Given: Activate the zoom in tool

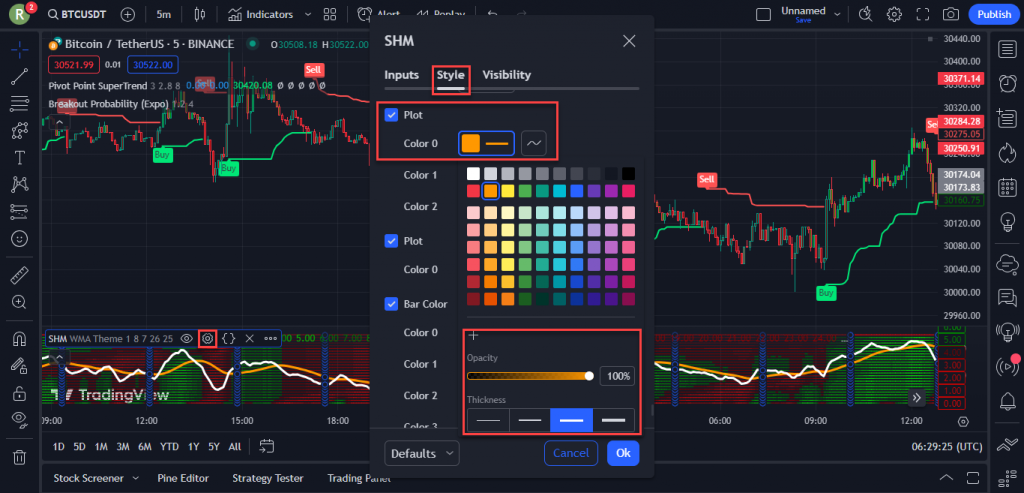Looking at the screenshot, I should coord(20,302).
